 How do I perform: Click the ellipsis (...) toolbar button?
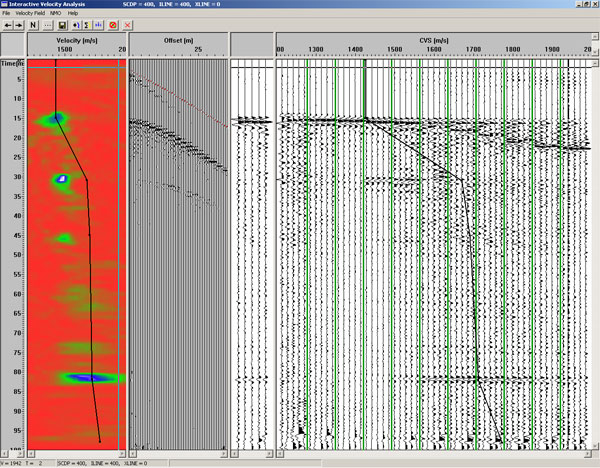tap(47, 23)
